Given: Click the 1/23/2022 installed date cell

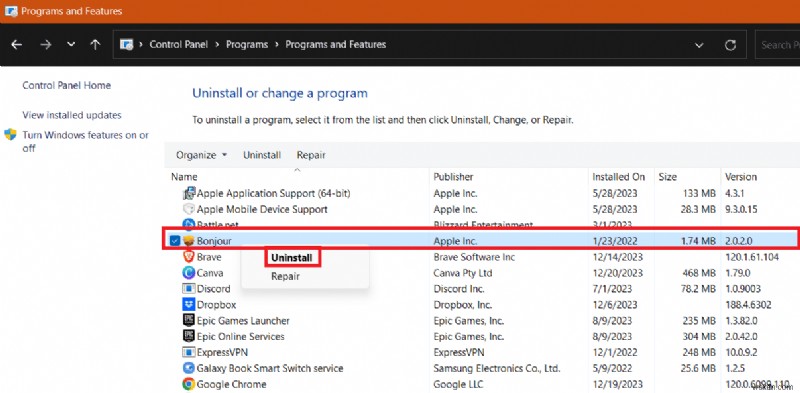Looking at the screenshot, I should [x=615, y=241].
